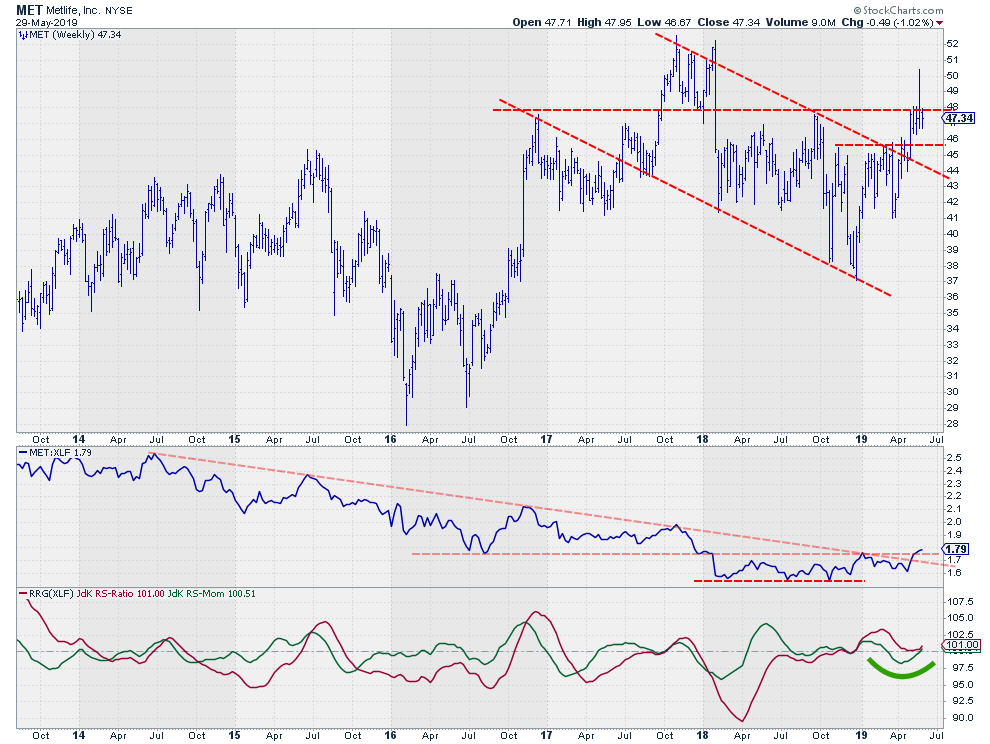Image resolution: width=990 pixels, height=744 pixels.
Task: Click the blue line marker before MET:XLF
Action: (23, 452)
